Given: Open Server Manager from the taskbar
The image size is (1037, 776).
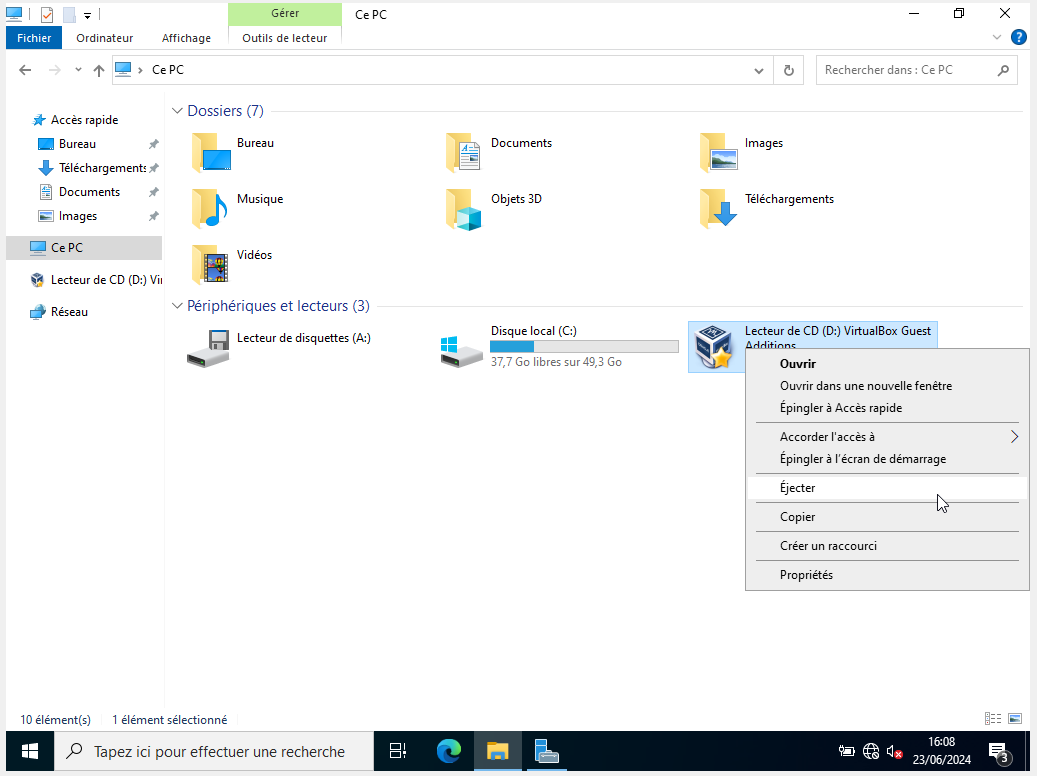Looking at the screenshot, I should [546, 751].
